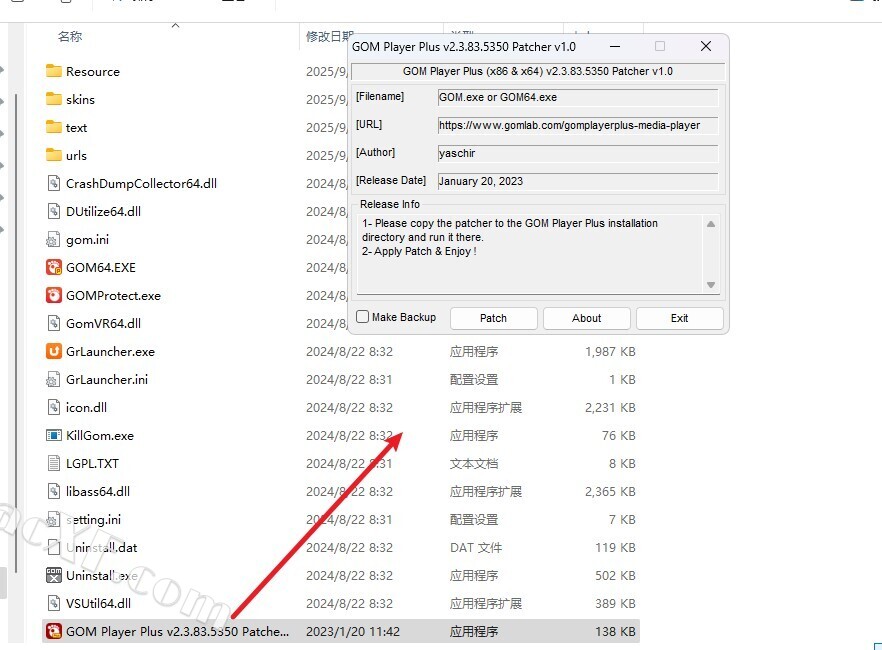Sort files by the 名称 column header

pyautogui.click(x=70, y=37)
